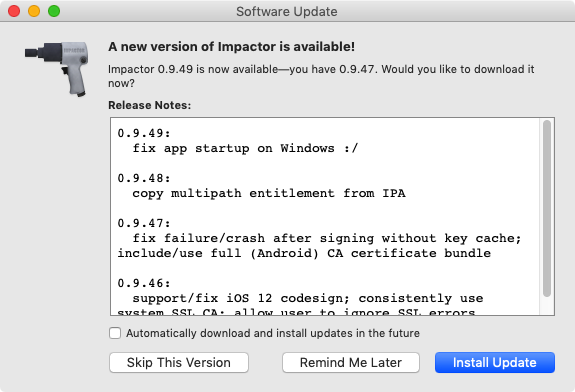The height and width of the screenshot is (392, 575).
Task: Click the release notes scrollbar thumb
Action: [547, 208]
